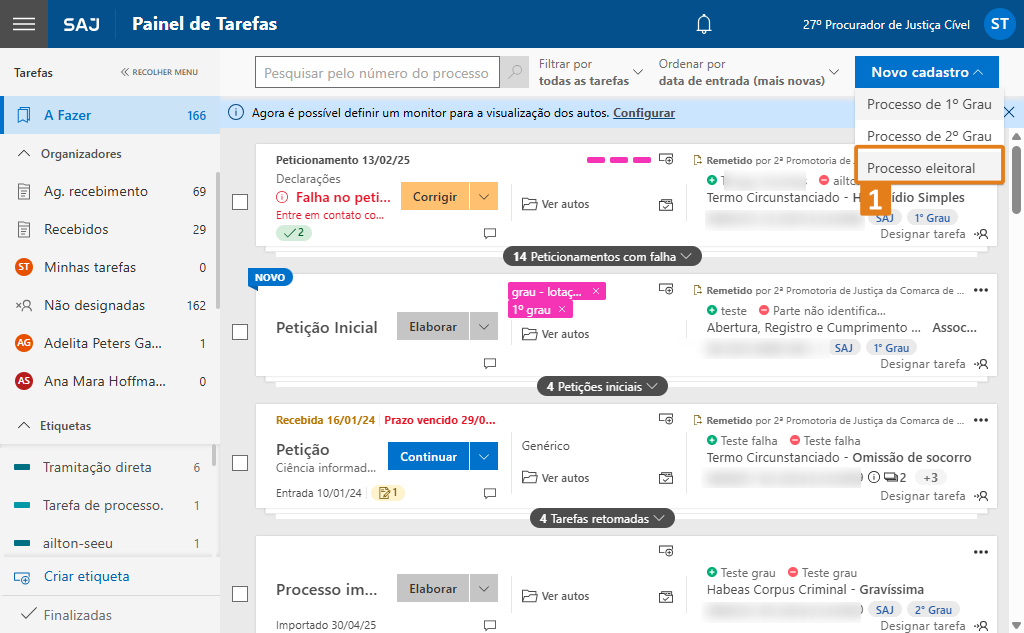Tick the checkbox for Petição task
The width and height of the screenshot is (1024, 633).
(240, 463)
